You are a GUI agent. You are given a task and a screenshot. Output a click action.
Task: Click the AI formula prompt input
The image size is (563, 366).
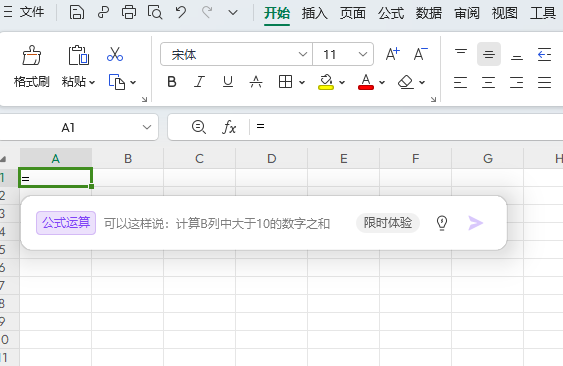(x=217, y=223)
